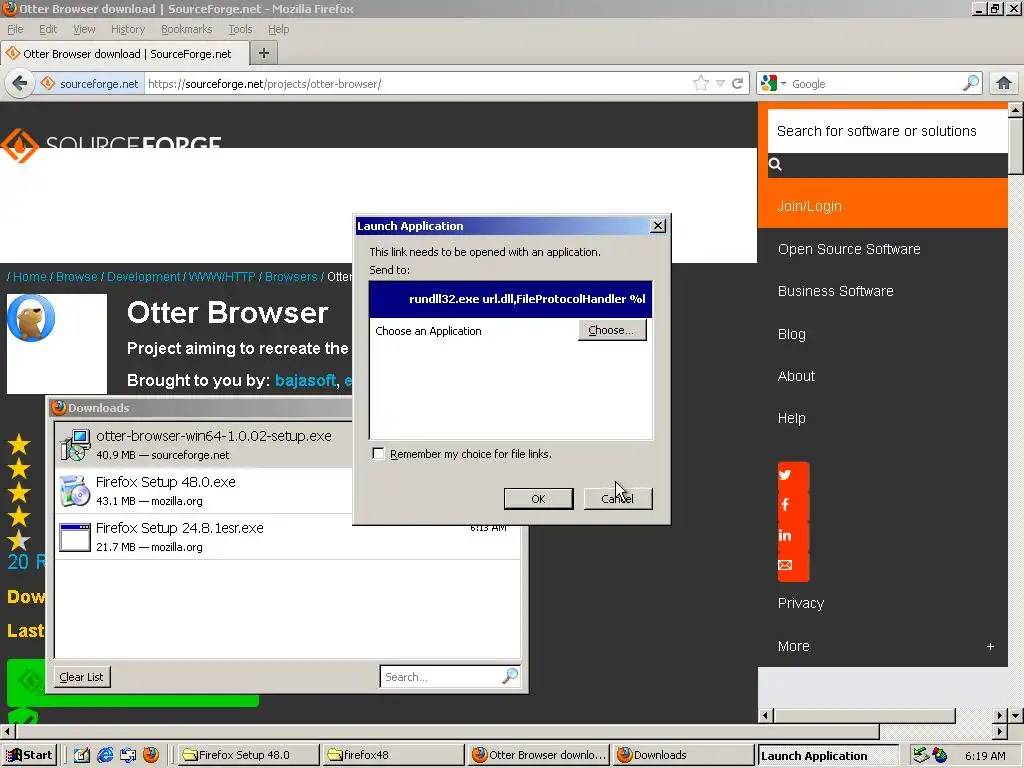Check Remember my choice for file links
Viewport: 1024px width, 768px height.
click(378, 453)
